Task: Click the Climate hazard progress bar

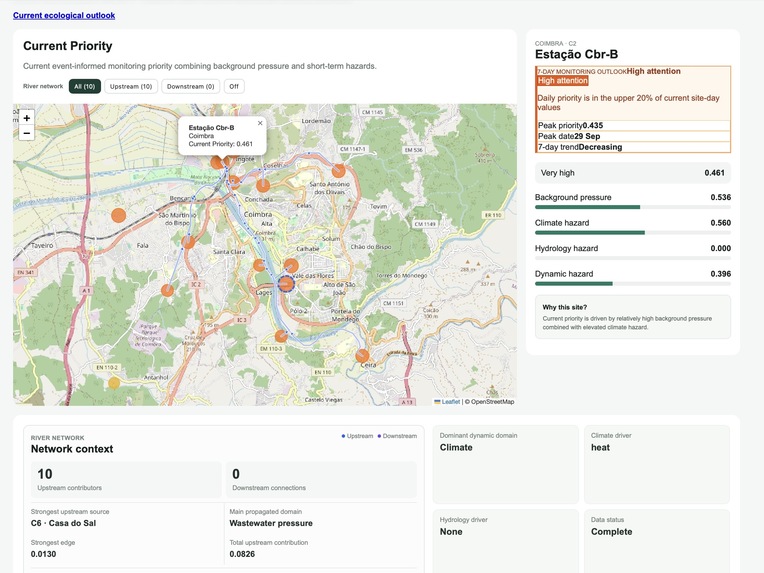Action: [x=633, y=232]
